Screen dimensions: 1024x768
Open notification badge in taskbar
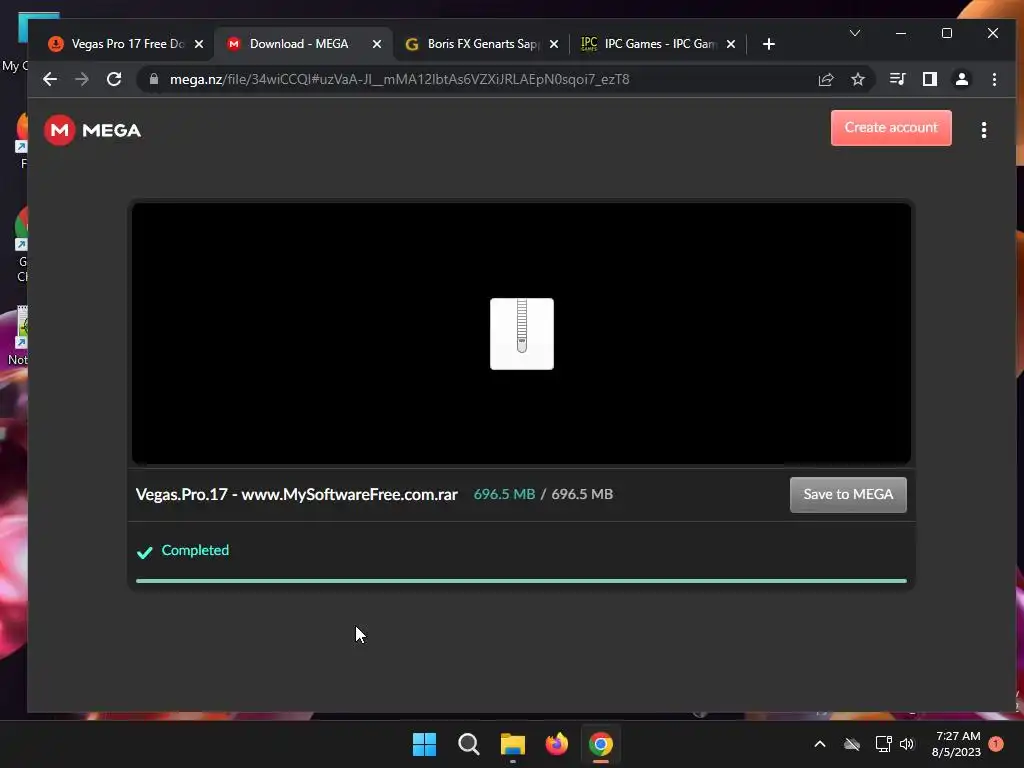(996, 744)
